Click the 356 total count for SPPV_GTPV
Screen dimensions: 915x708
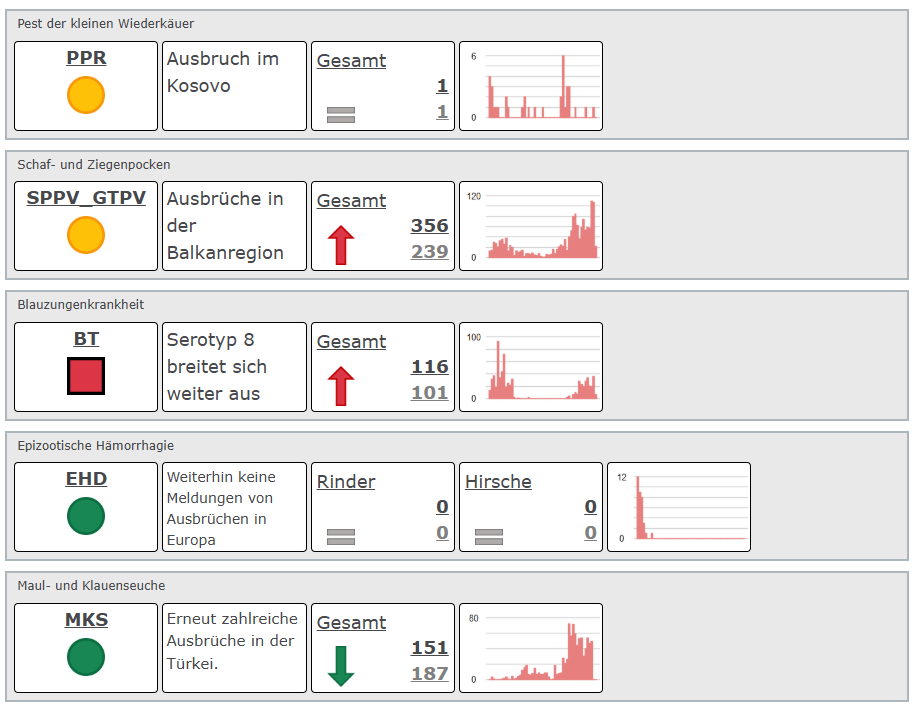tap(429, 226)
